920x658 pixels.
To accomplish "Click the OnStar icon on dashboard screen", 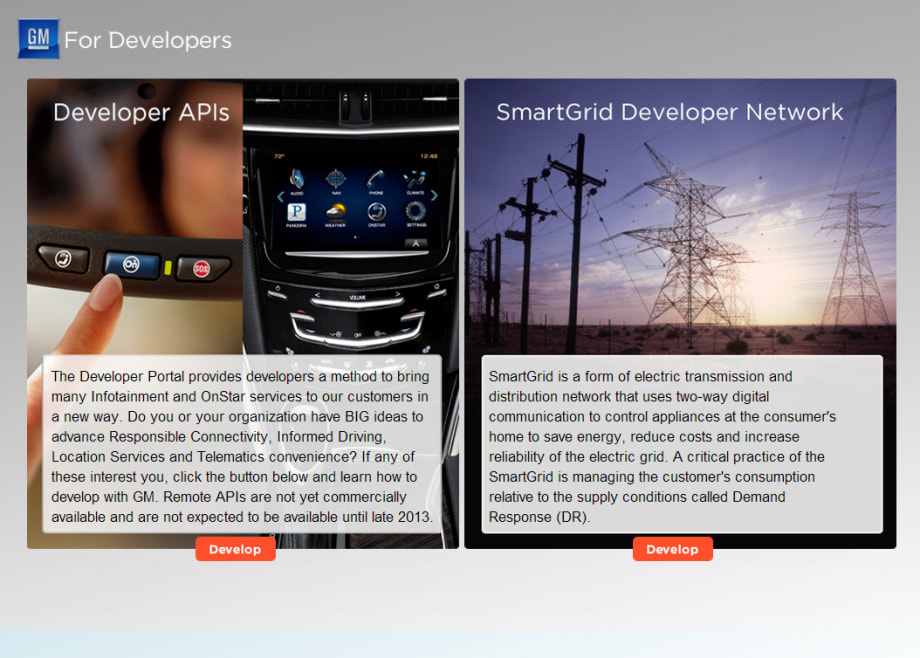I will 376,214.
